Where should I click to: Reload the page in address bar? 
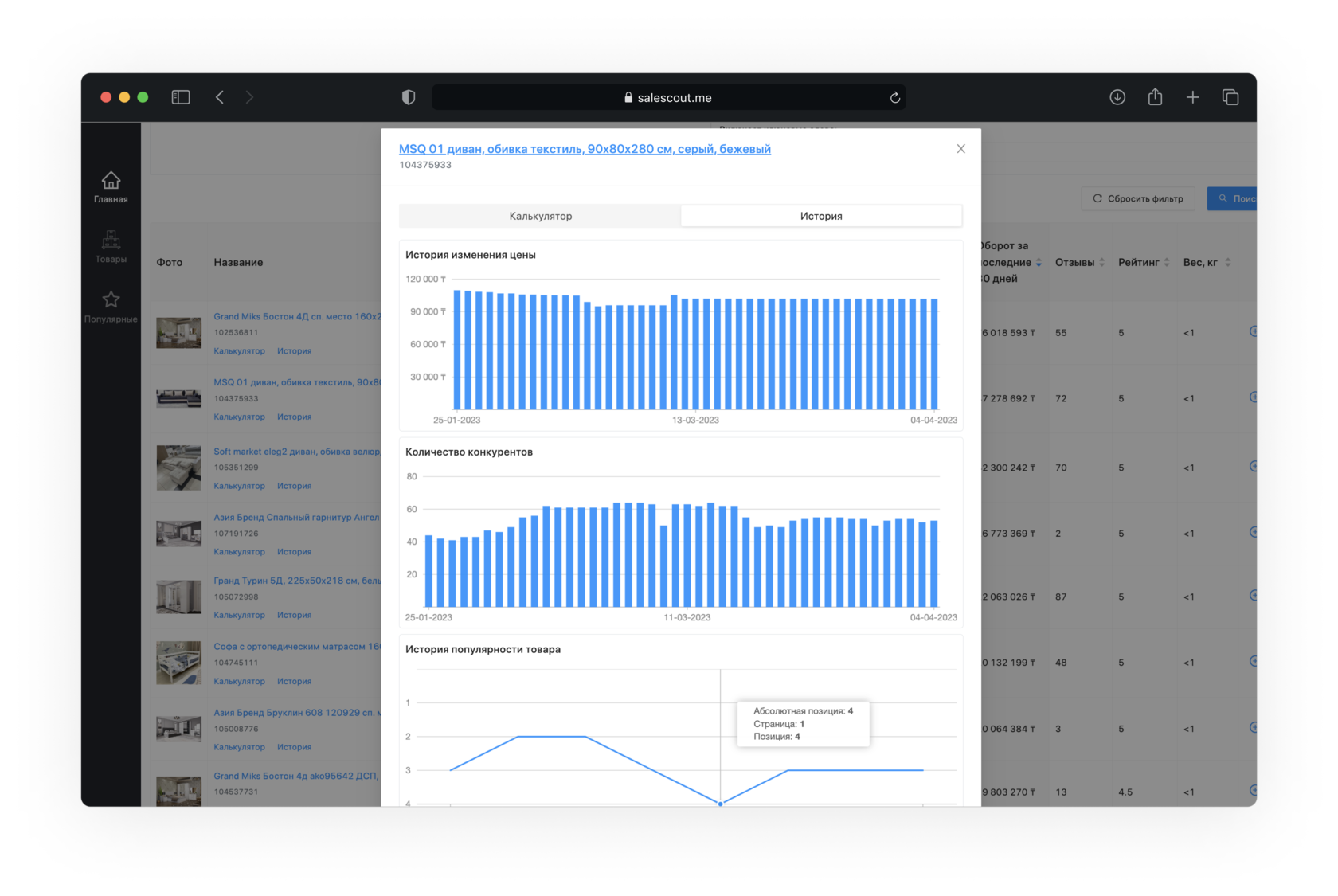(x=894, y=97)
